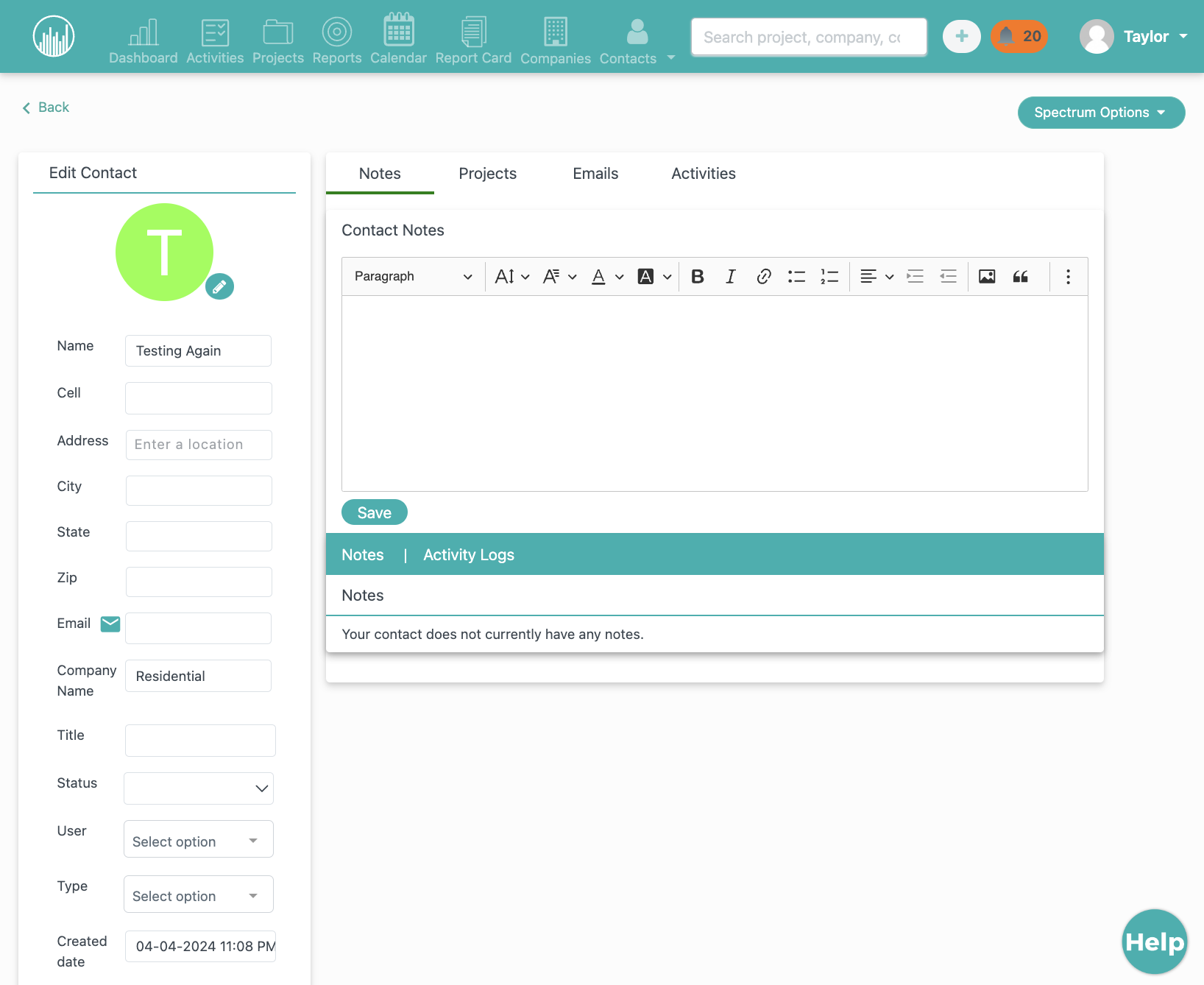Click the Address enter a location field

coord(199,445)
